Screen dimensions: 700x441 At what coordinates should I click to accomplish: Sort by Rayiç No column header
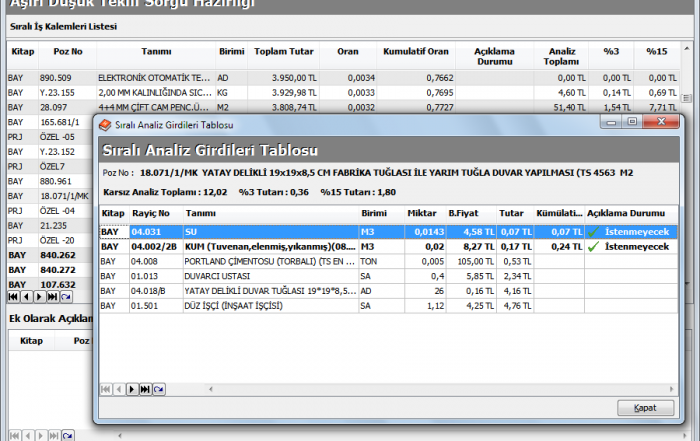[154, 213]
